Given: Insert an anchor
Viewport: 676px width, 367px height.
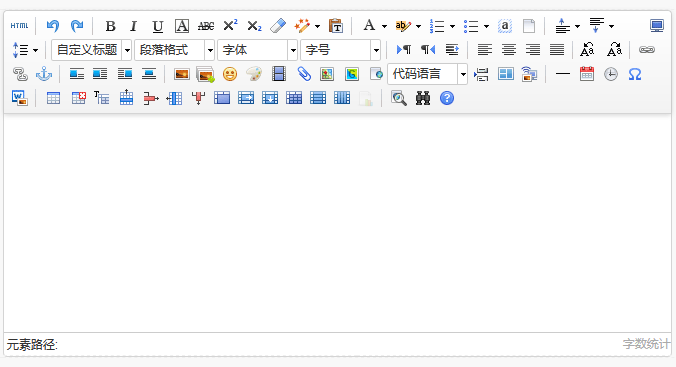Looking at the screenshot, I should [44, 74].
